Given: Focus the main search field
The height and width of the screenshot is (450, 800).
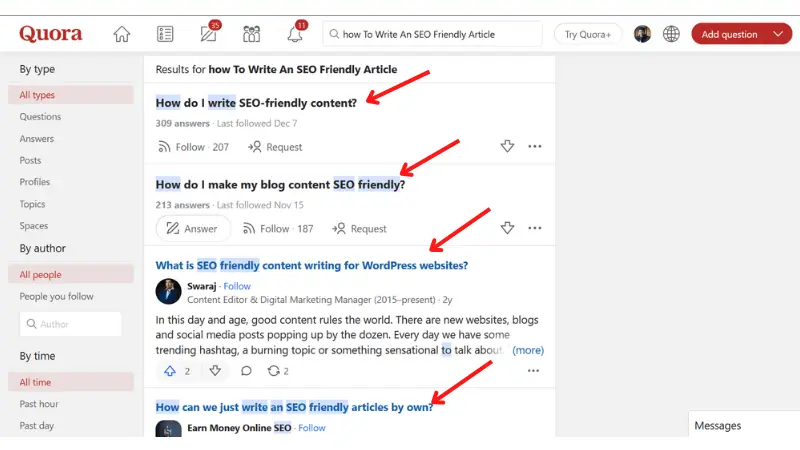Looking at the screenshot, I should (432, 34).
